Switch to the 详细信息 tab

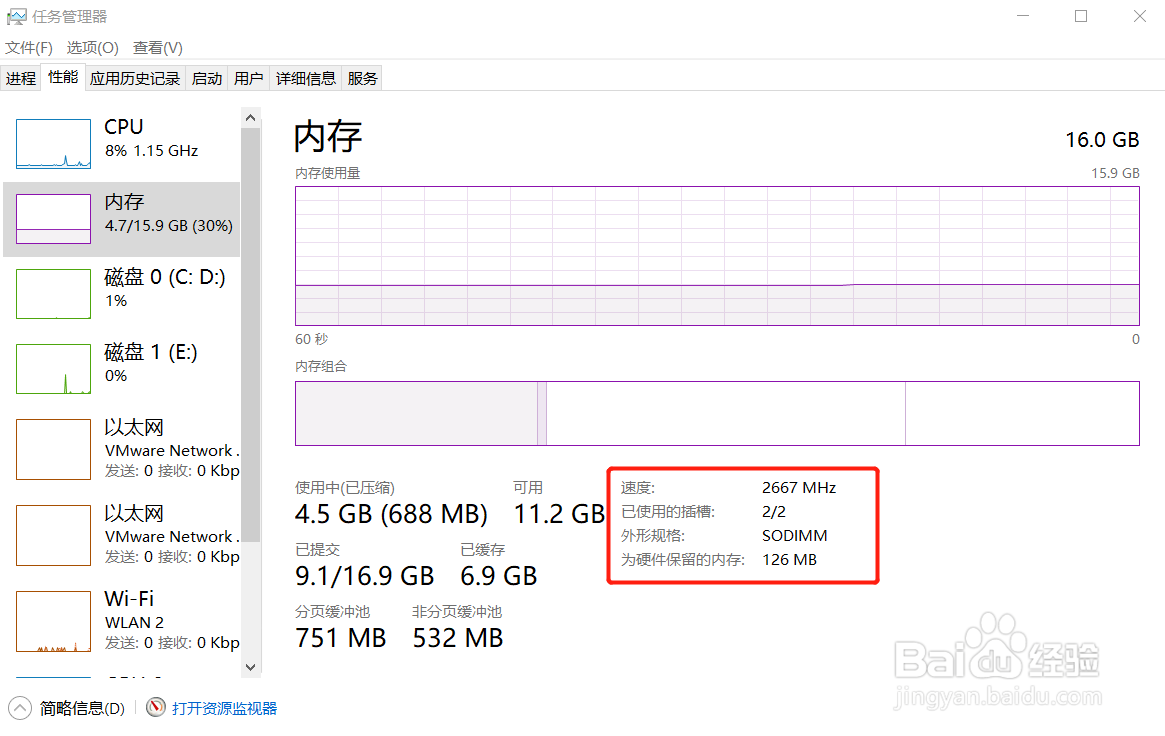click(x=305, y=78)
